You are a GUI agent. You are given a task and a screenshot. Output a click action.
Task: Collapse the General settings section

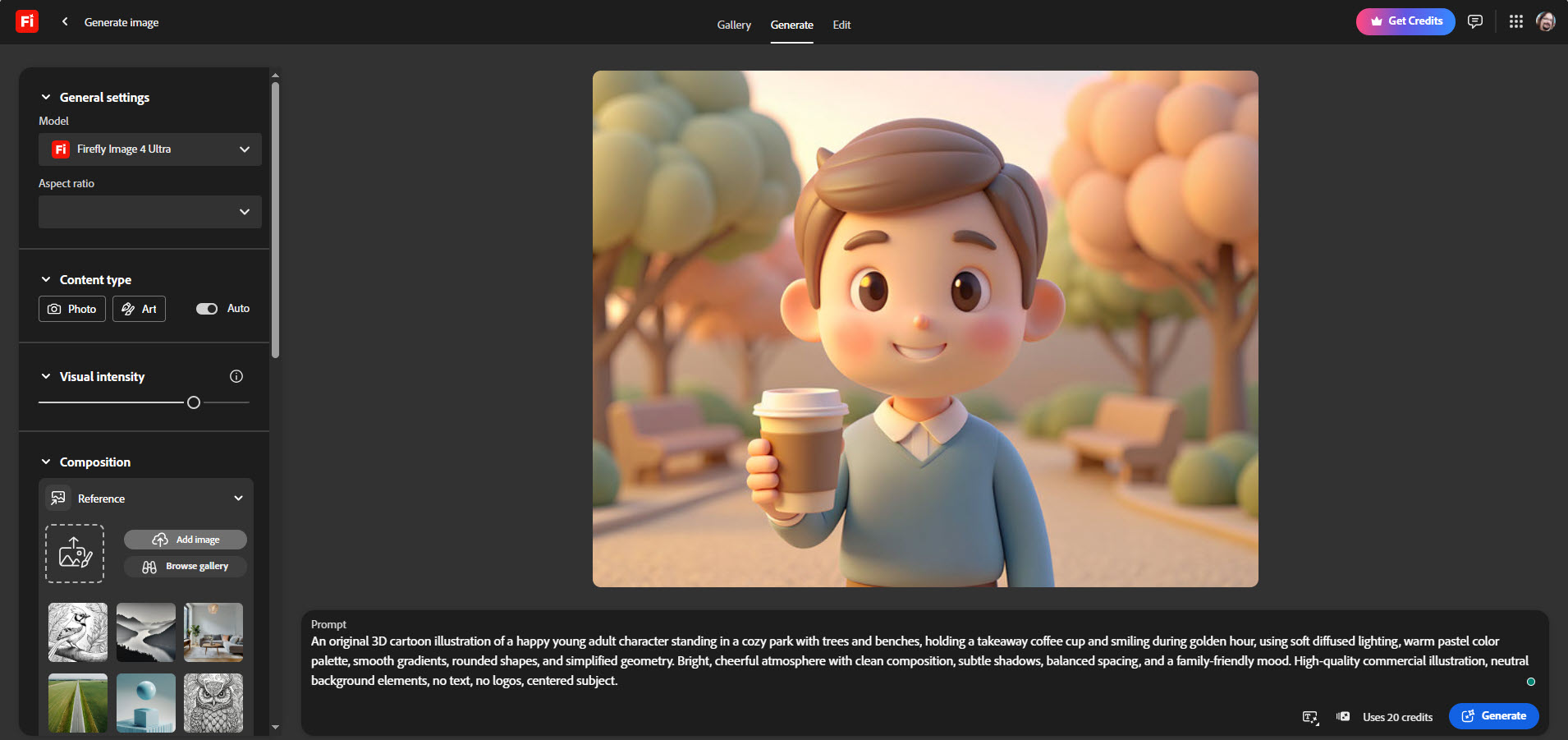click(46, 97)
